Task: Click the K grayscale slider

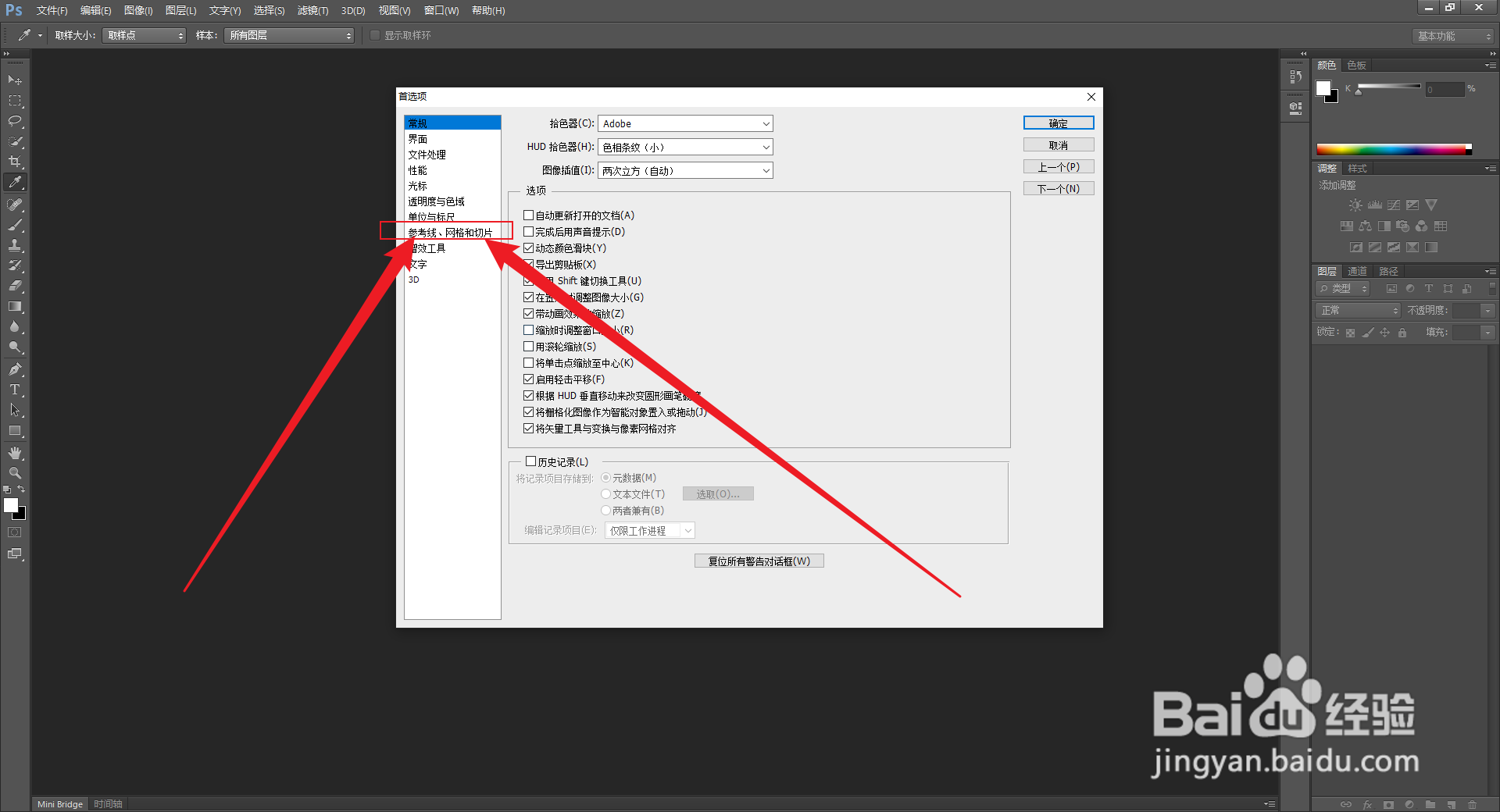Action: pyautogui.click(x=1389, y=87)
